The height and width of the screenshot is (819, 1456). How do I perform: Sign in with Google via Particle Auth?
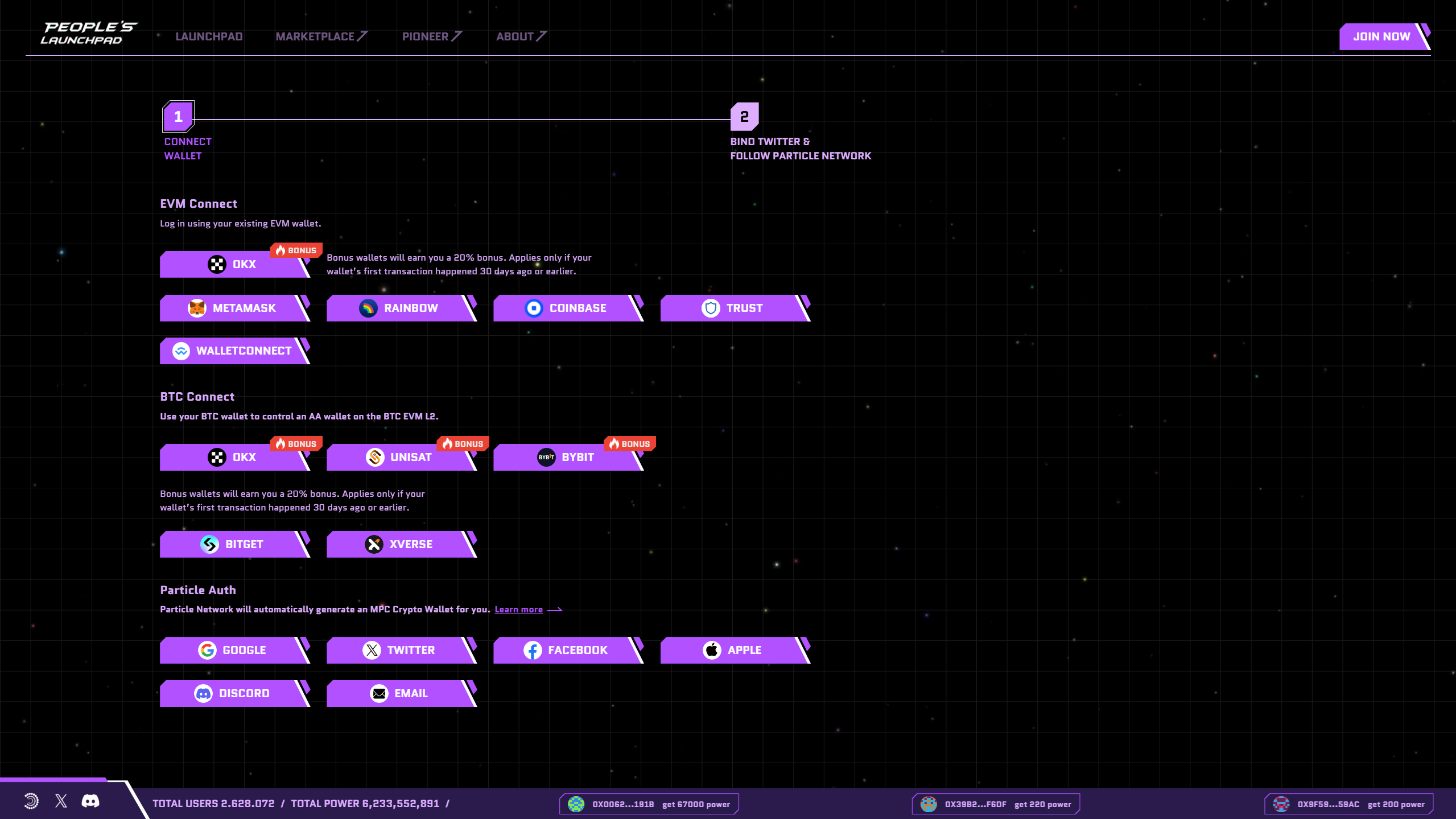(233, 650)
